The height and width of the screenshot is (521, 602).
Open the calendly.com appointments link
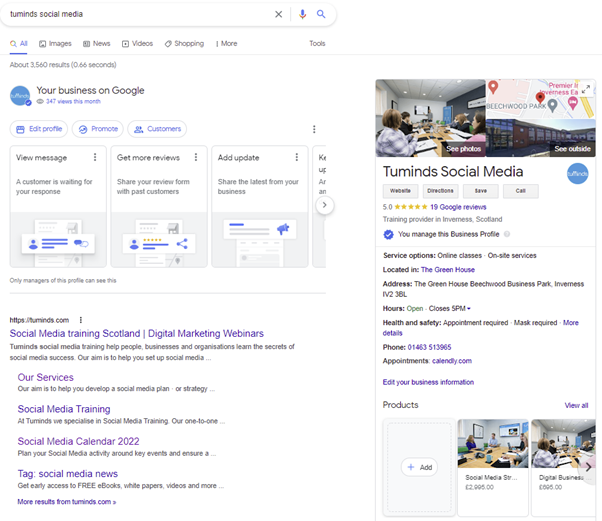[x=452, y=361]
